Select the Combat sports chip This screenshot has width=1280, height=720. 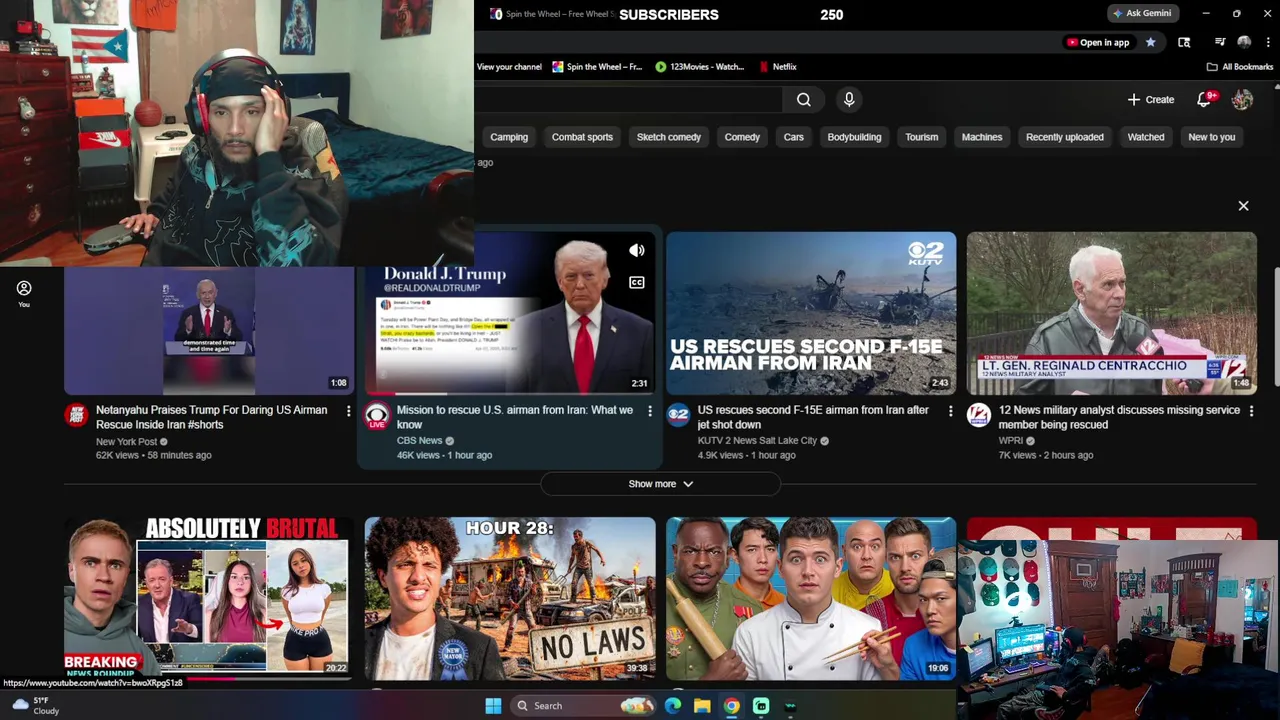click(x=582, y=137)
